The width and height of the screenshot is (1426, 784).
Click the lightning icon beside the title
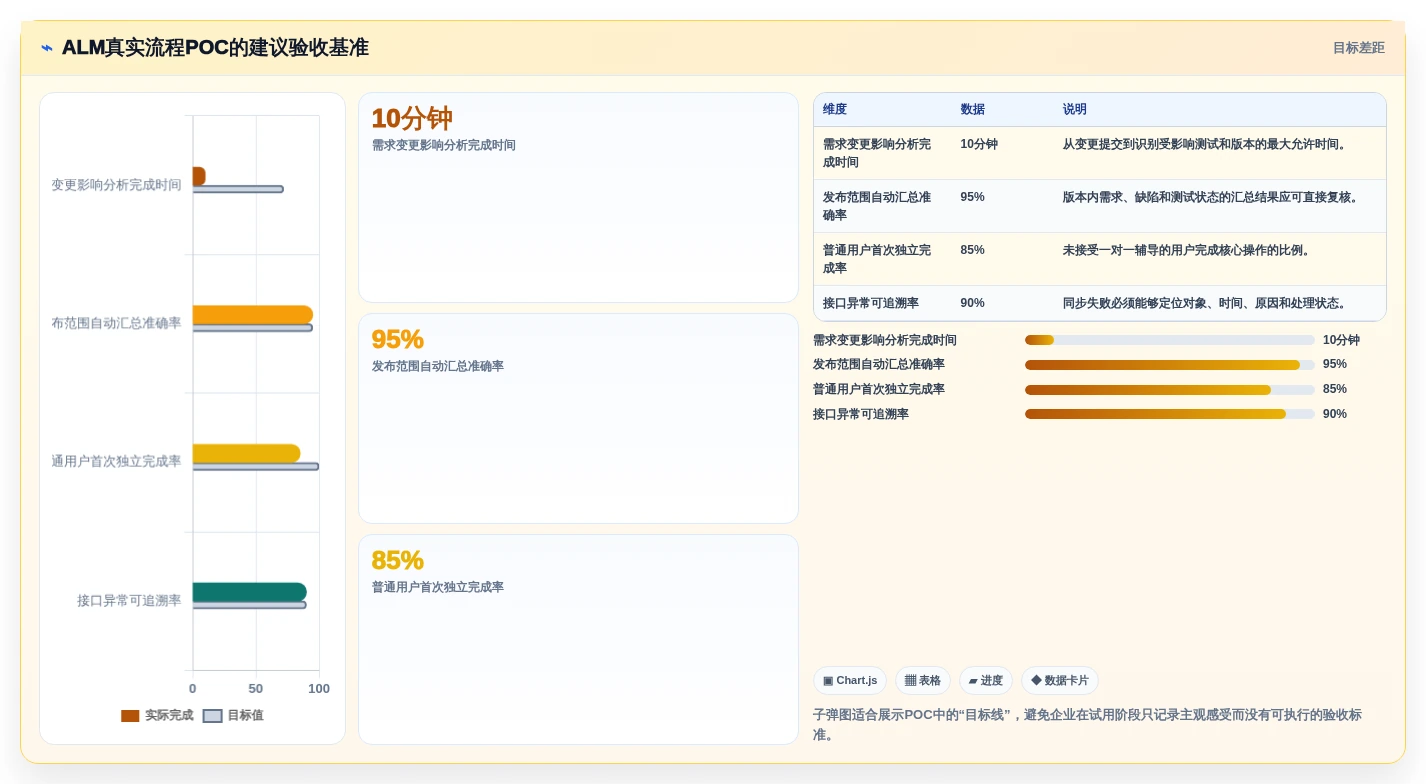pyautogui.click(x=47, y=48)
